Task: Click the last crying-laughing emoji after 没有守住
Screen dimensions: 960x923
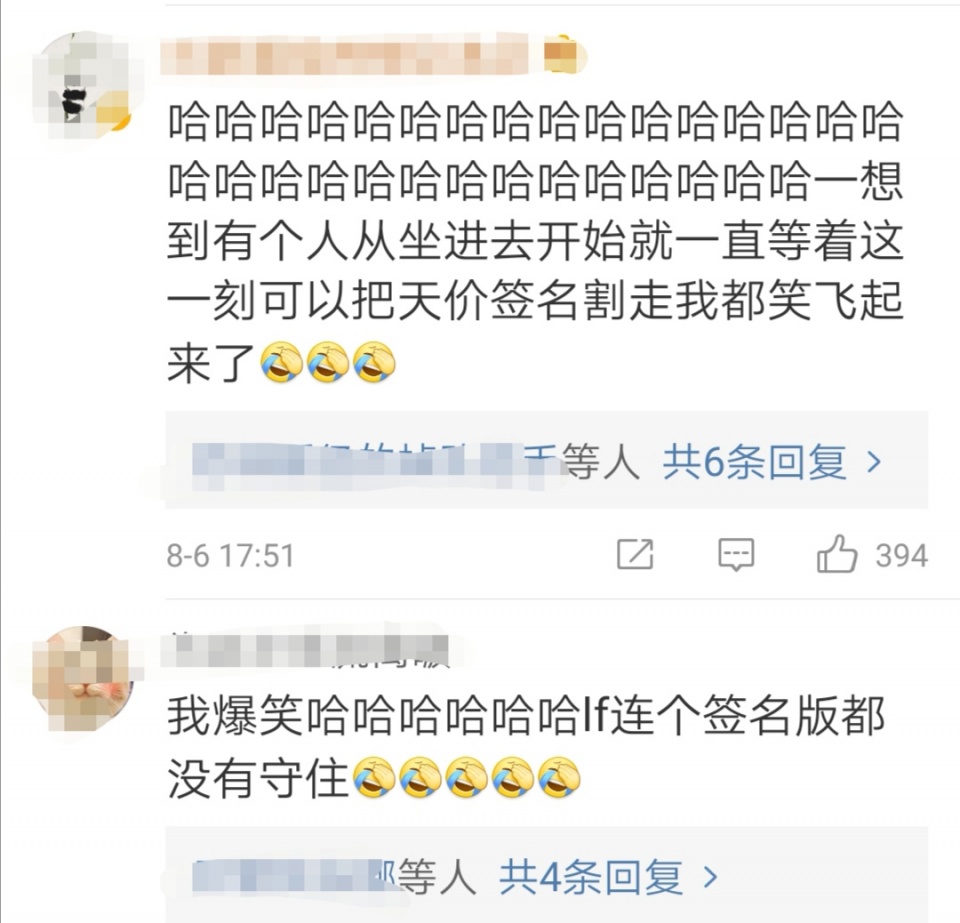Action: [x=558, y=778]
